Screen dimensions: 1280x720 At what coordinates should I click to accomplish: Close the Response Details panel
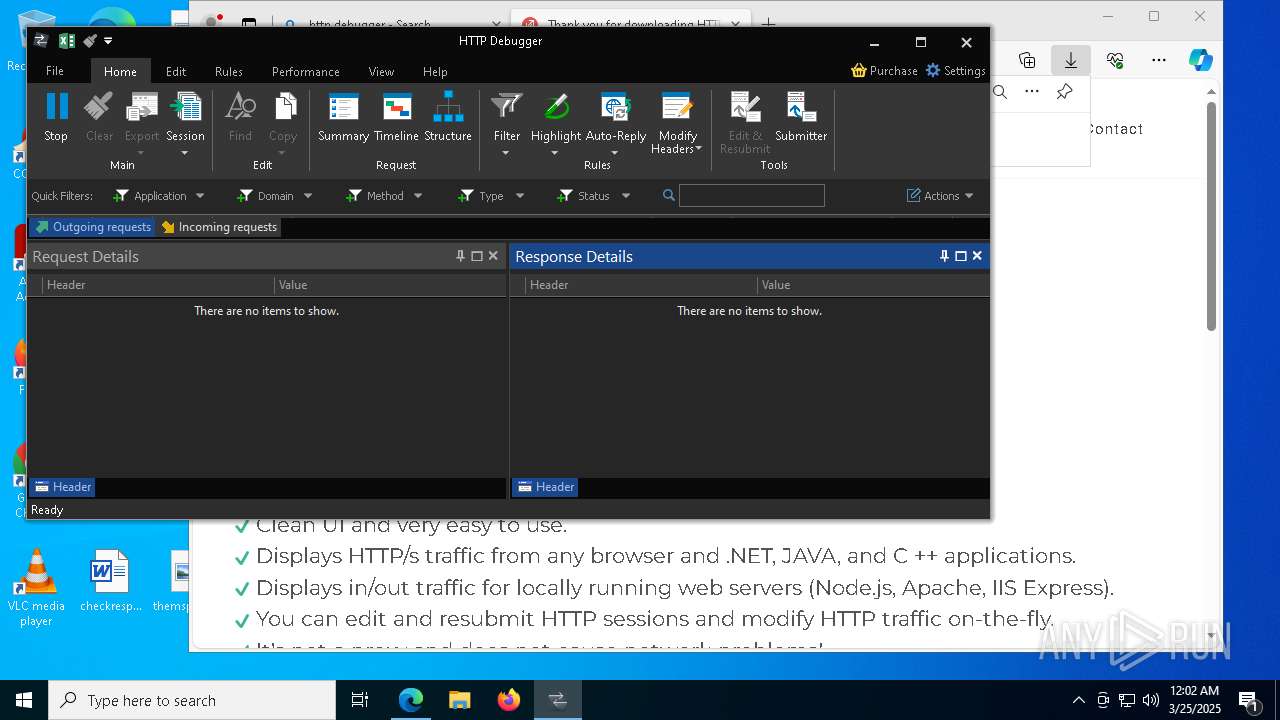tap(977, 256)
